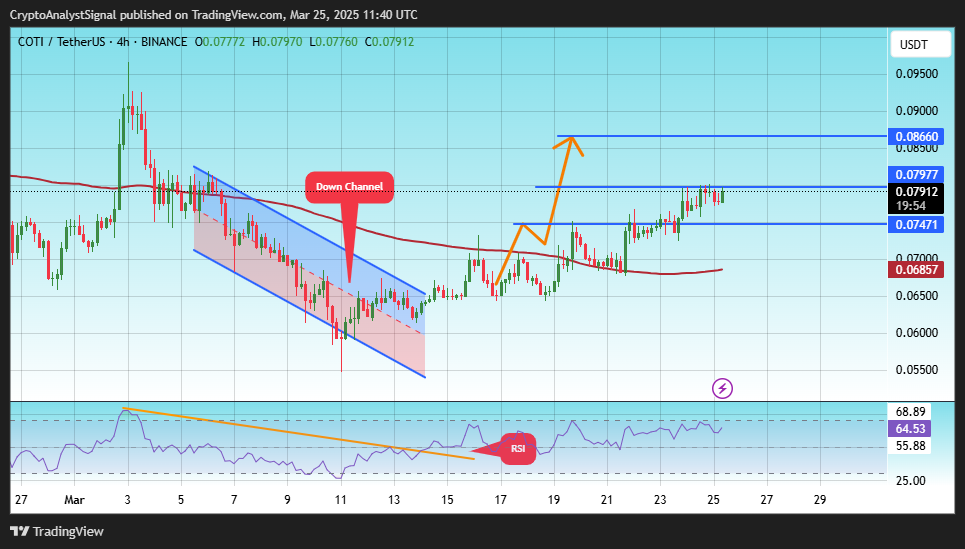Click the current price 0.07912 label

[916, 191]
